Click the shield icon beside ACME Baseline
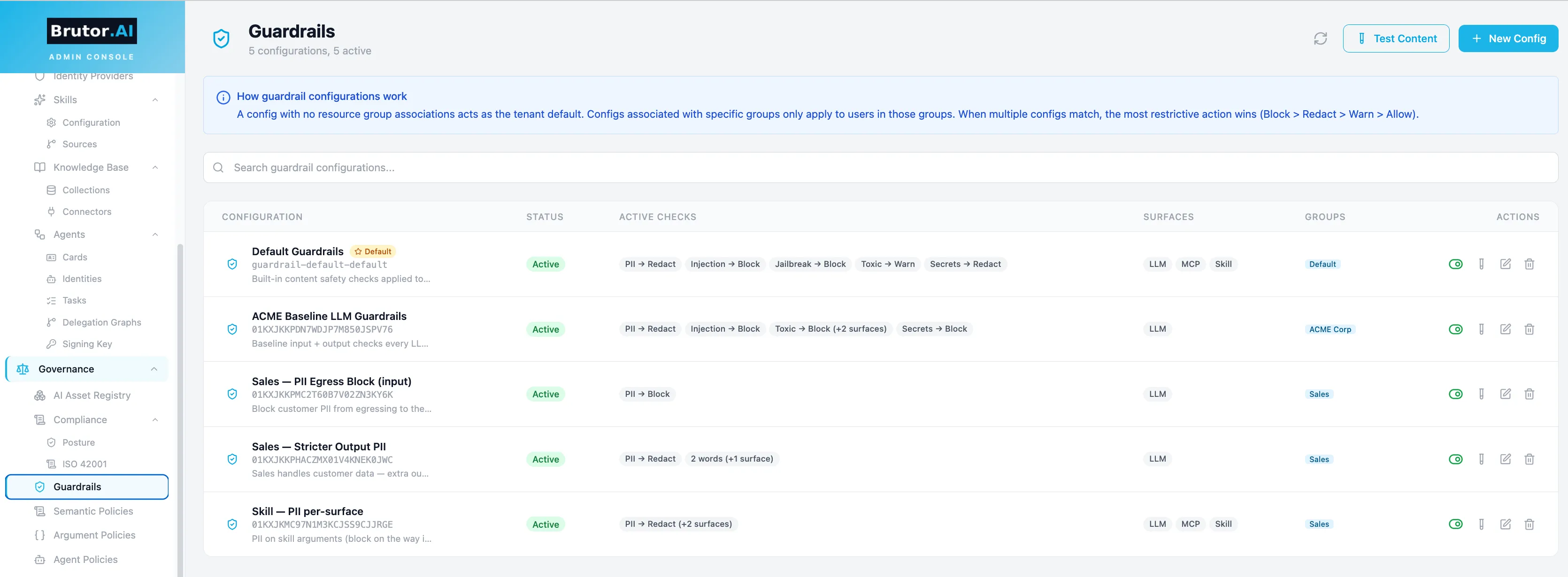The image size is (1568, 577). click(x=232, y=329)
